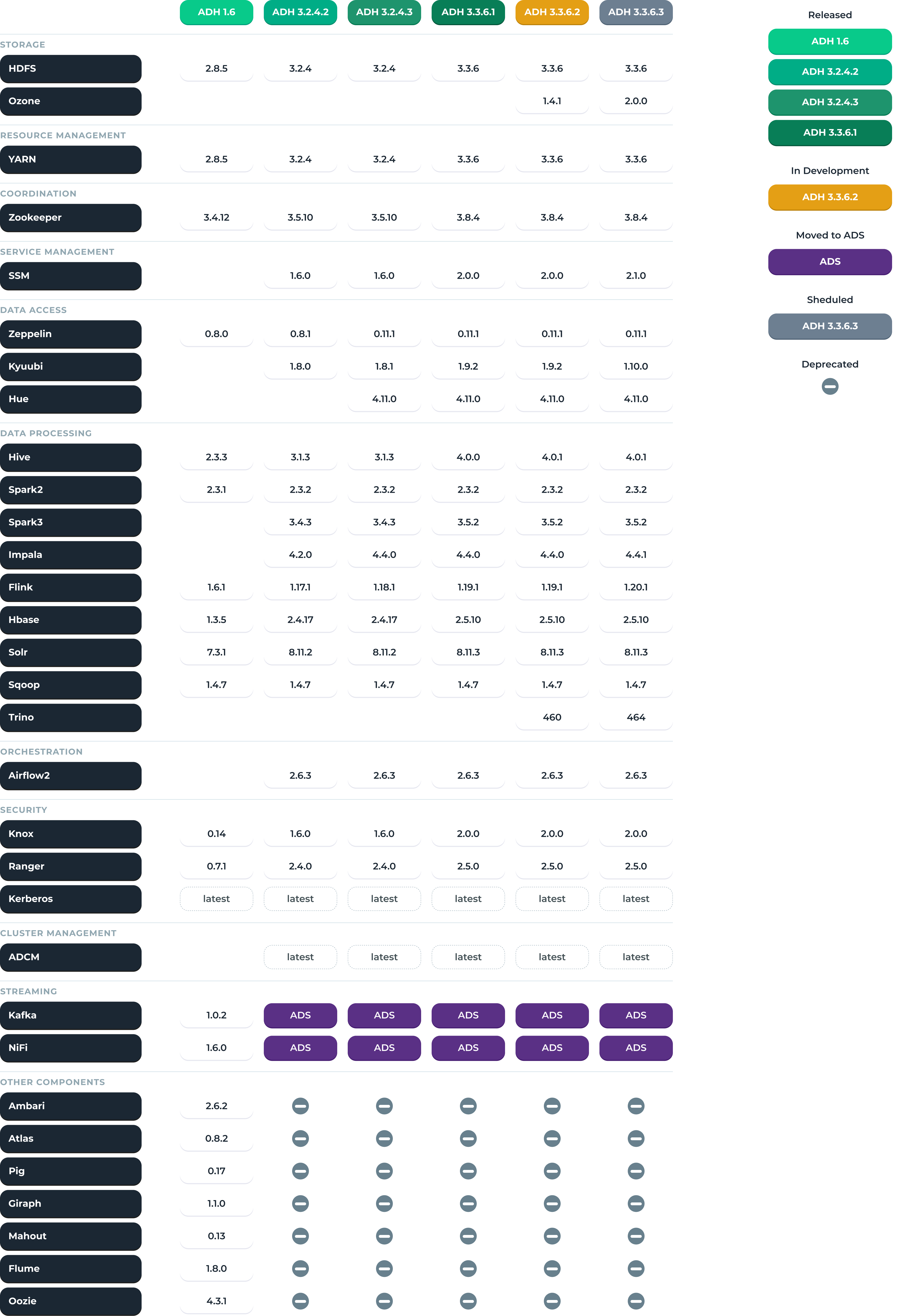Click Oozie deprecated icon under ADH 3.3.6.1
The height and width of the screenshot is (1316, 901).
468,1301
